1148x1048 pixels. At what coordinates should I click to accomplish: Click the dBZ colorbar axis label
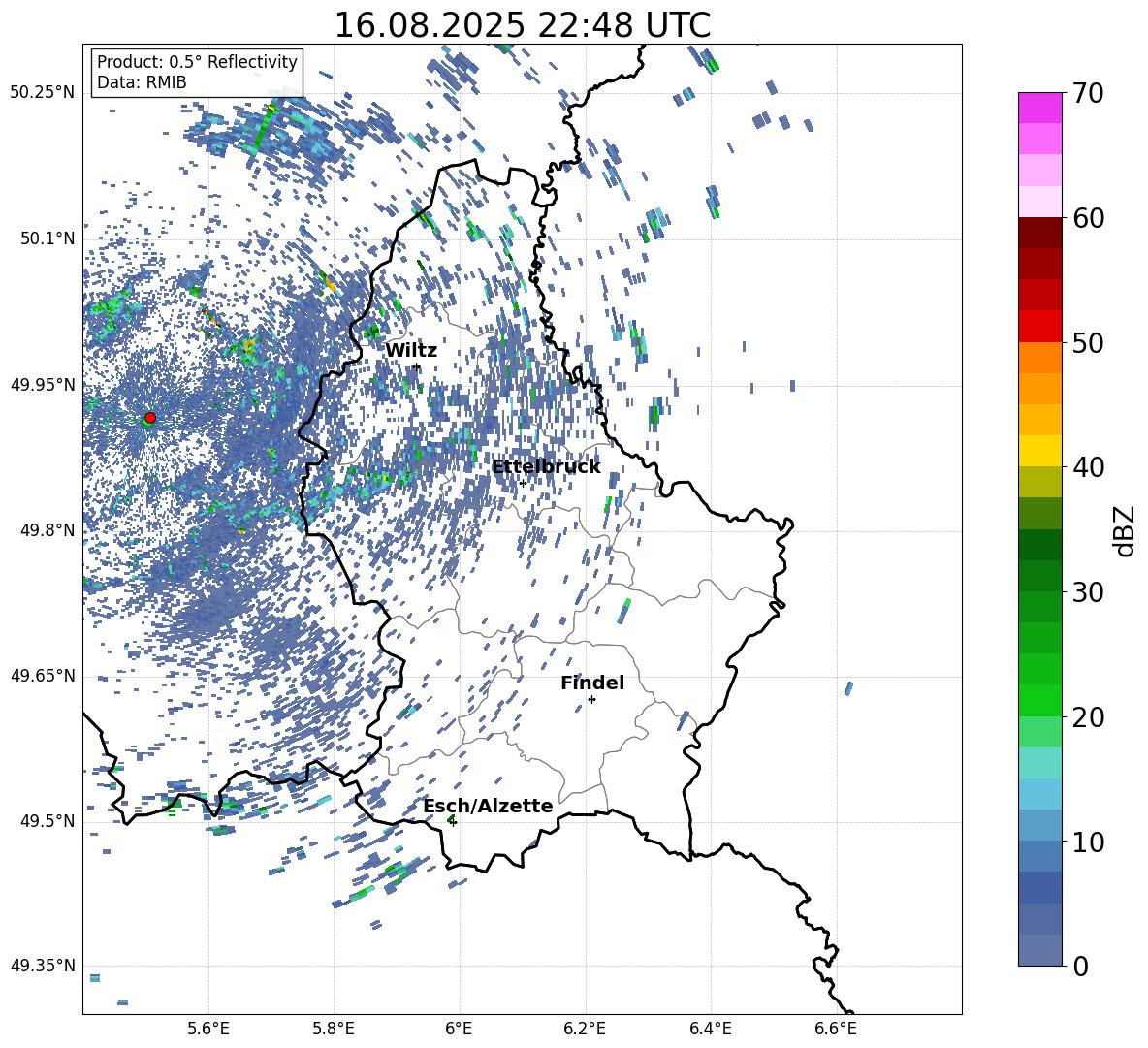tap(1126, 530)
